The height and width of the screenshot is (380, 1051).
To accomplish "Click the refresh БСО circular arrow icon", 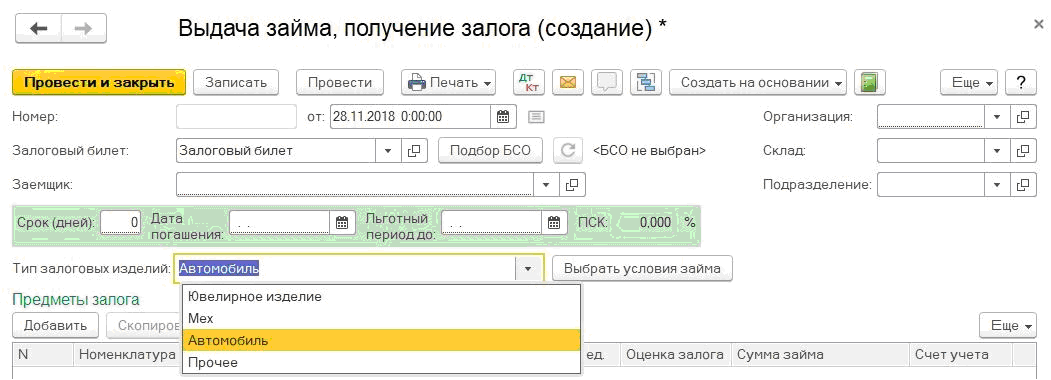I will (567, 151).
